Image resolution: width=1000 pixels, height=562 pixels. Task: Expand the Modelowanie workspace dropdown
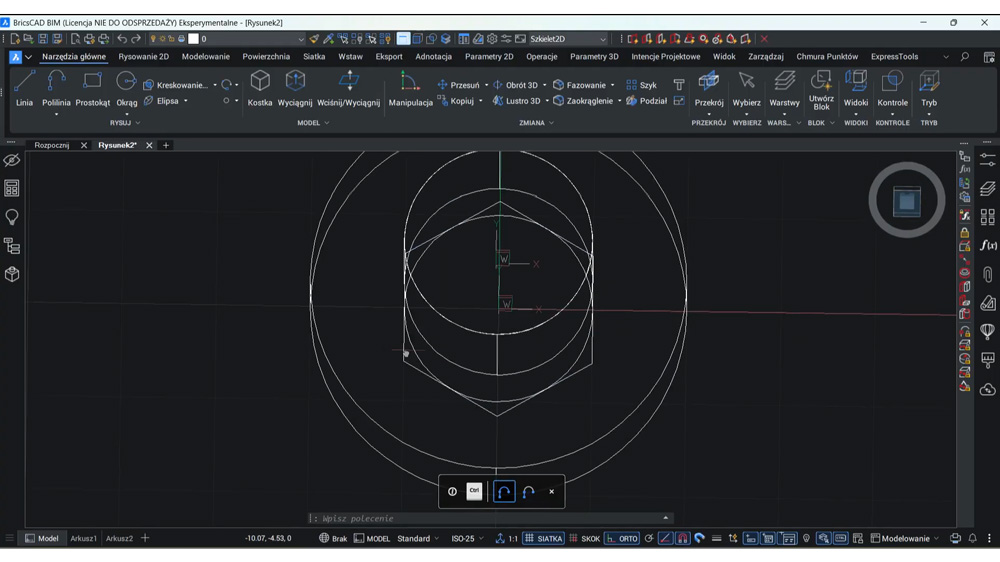(905, 538)
